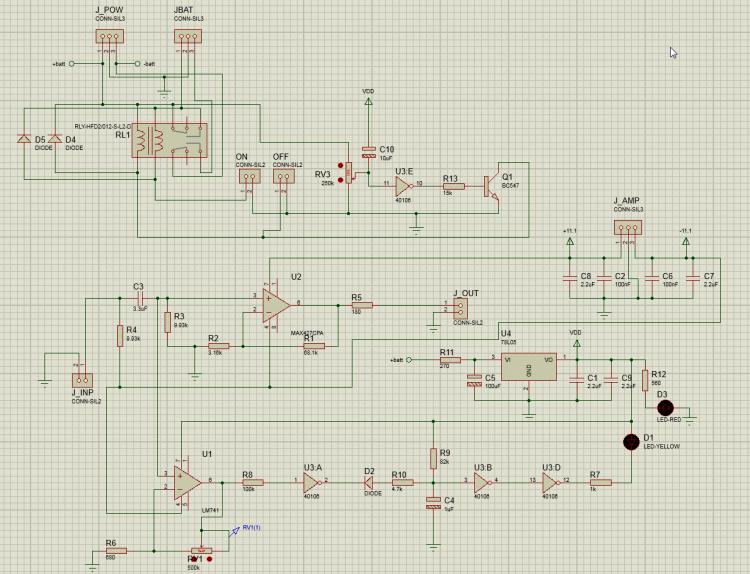Click the ON two-pin connector
Screen dimensions: 750x574
coord(249,176)
